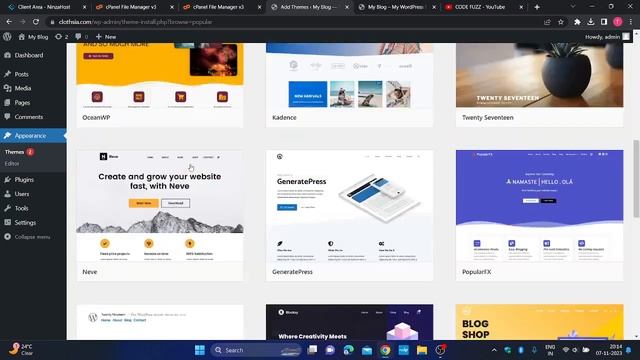Screen dimensions: 640x360
Task: Toggle the browser side panel
Action: tap(604, 22)
